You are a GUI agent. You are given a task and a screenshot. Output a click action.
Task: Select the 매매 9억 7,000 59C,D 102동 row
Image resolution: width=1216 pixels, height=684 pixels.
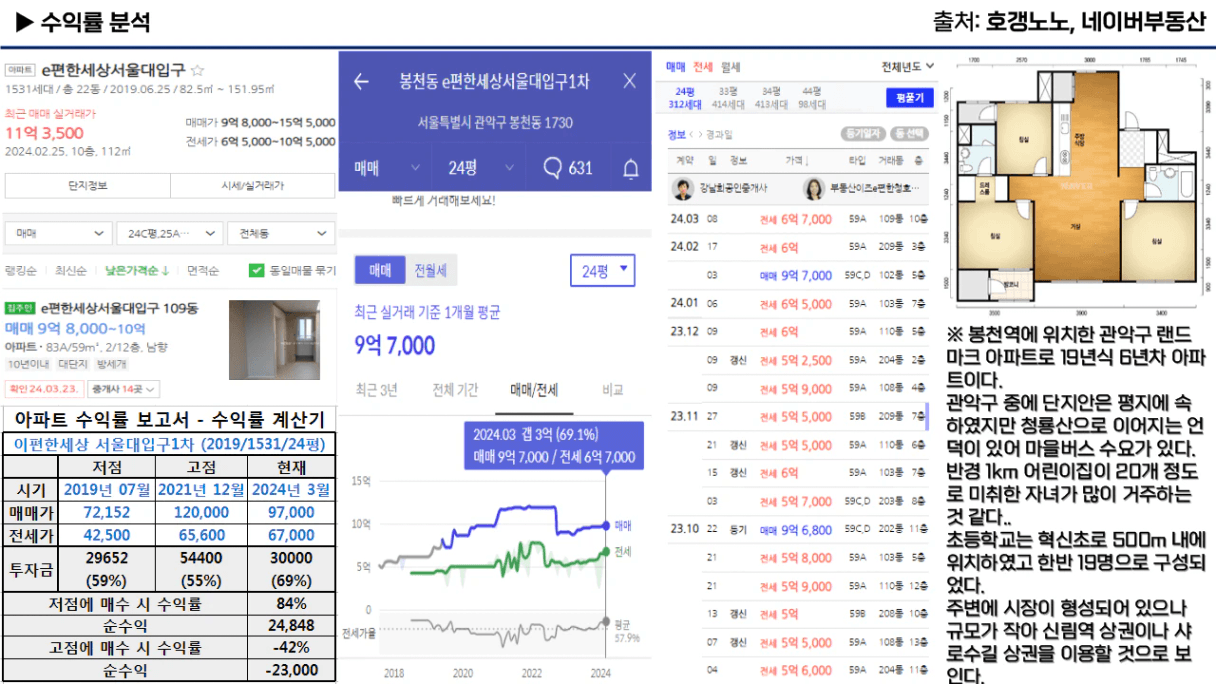pos(798,275)
